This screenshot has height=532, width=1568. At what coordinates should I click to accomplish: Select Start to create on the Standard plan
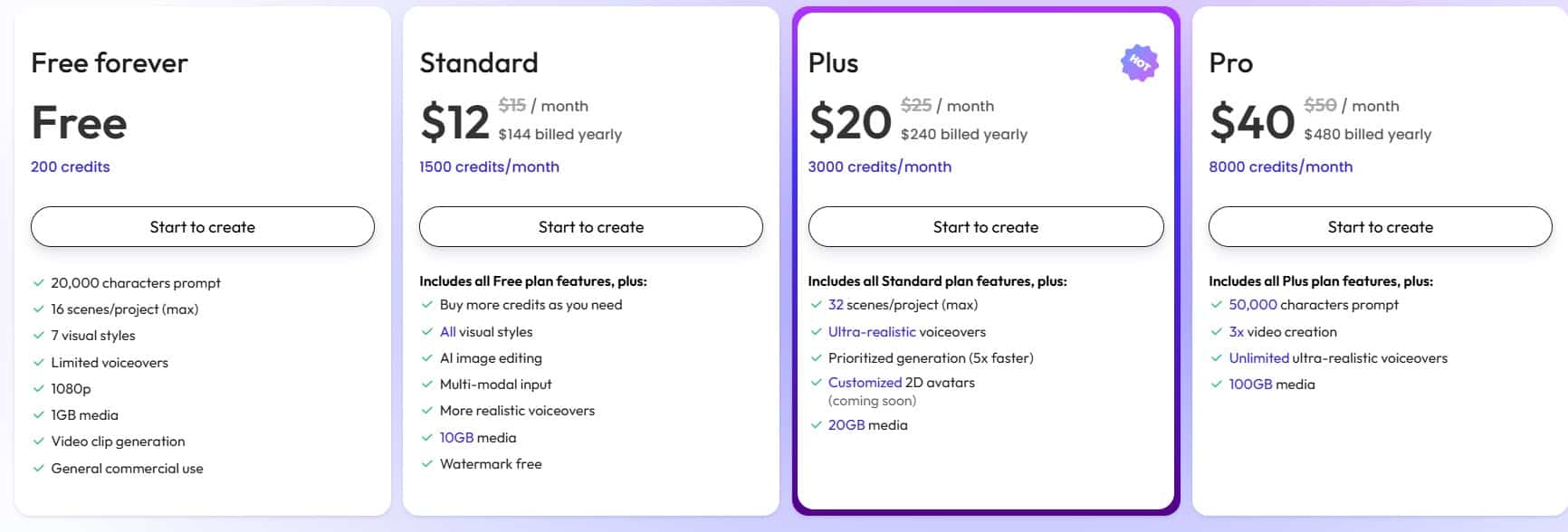(x=590, y=227)
